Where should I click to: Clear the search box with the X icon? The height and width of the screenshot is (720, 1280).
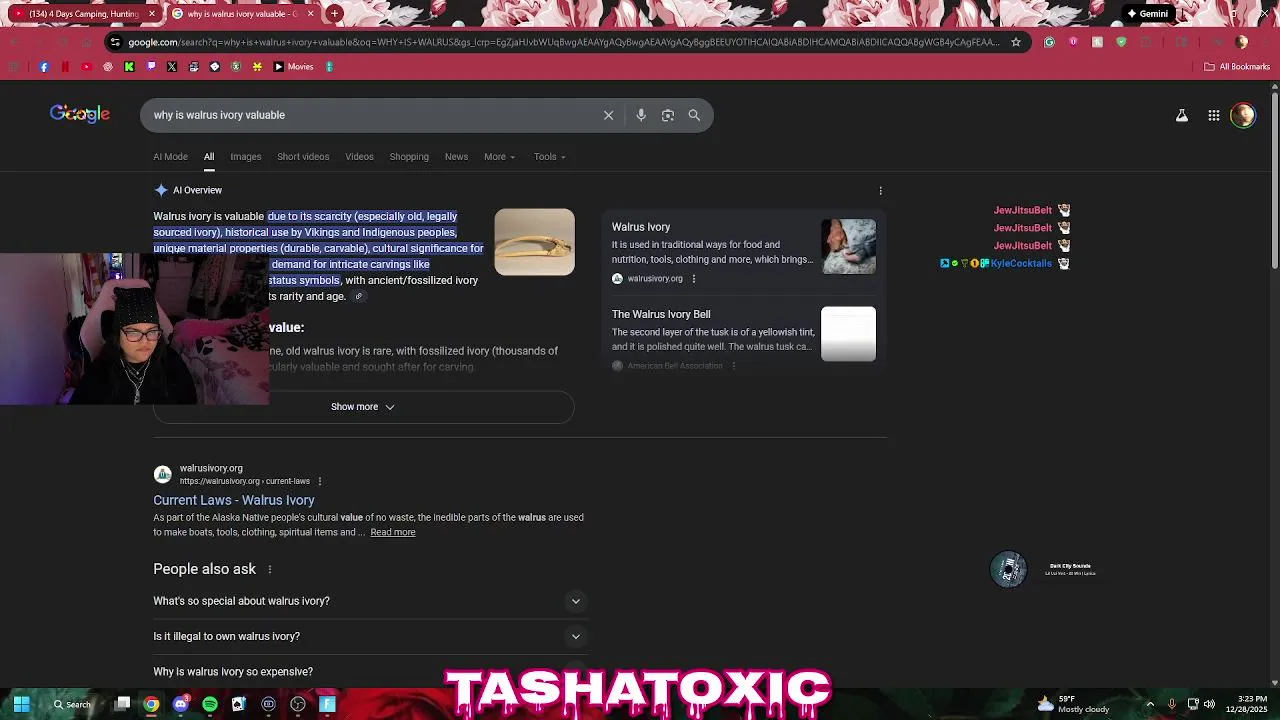click(x=608, y=115)
